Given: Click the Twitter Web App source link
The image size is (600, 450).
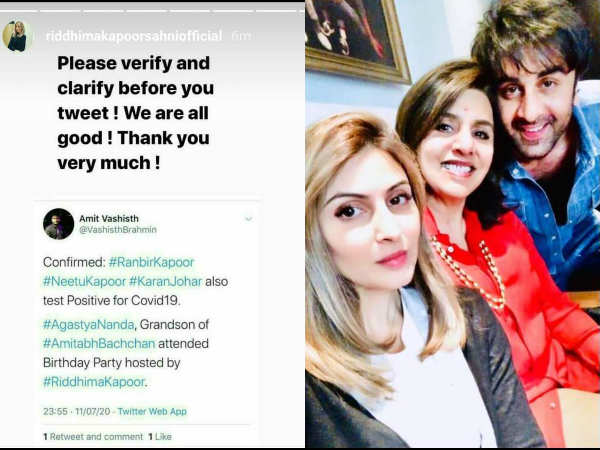Looking at the screenshot, I should point(152,411).
